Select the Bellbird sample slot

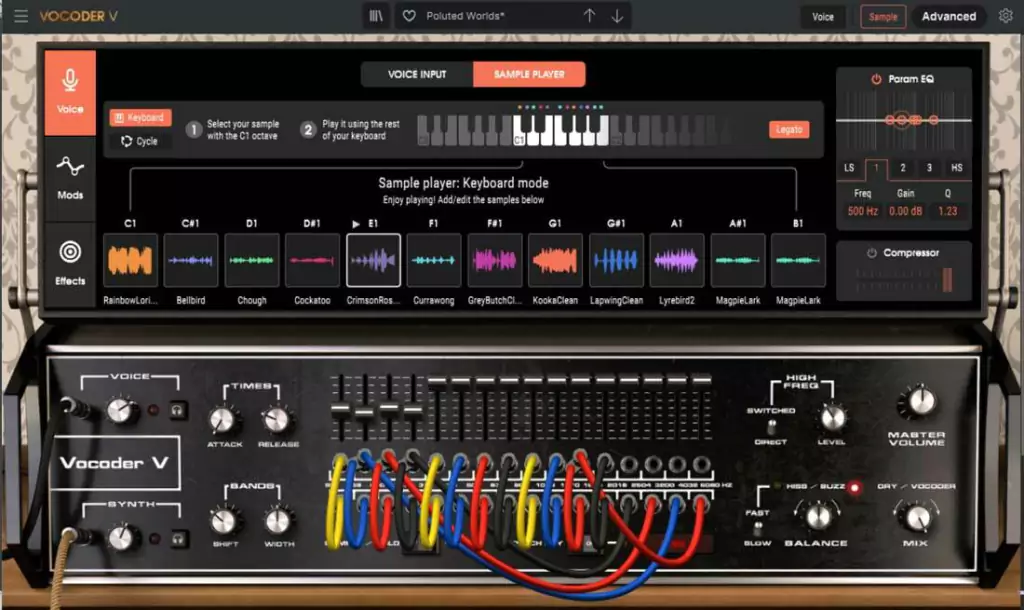[191, 260]
